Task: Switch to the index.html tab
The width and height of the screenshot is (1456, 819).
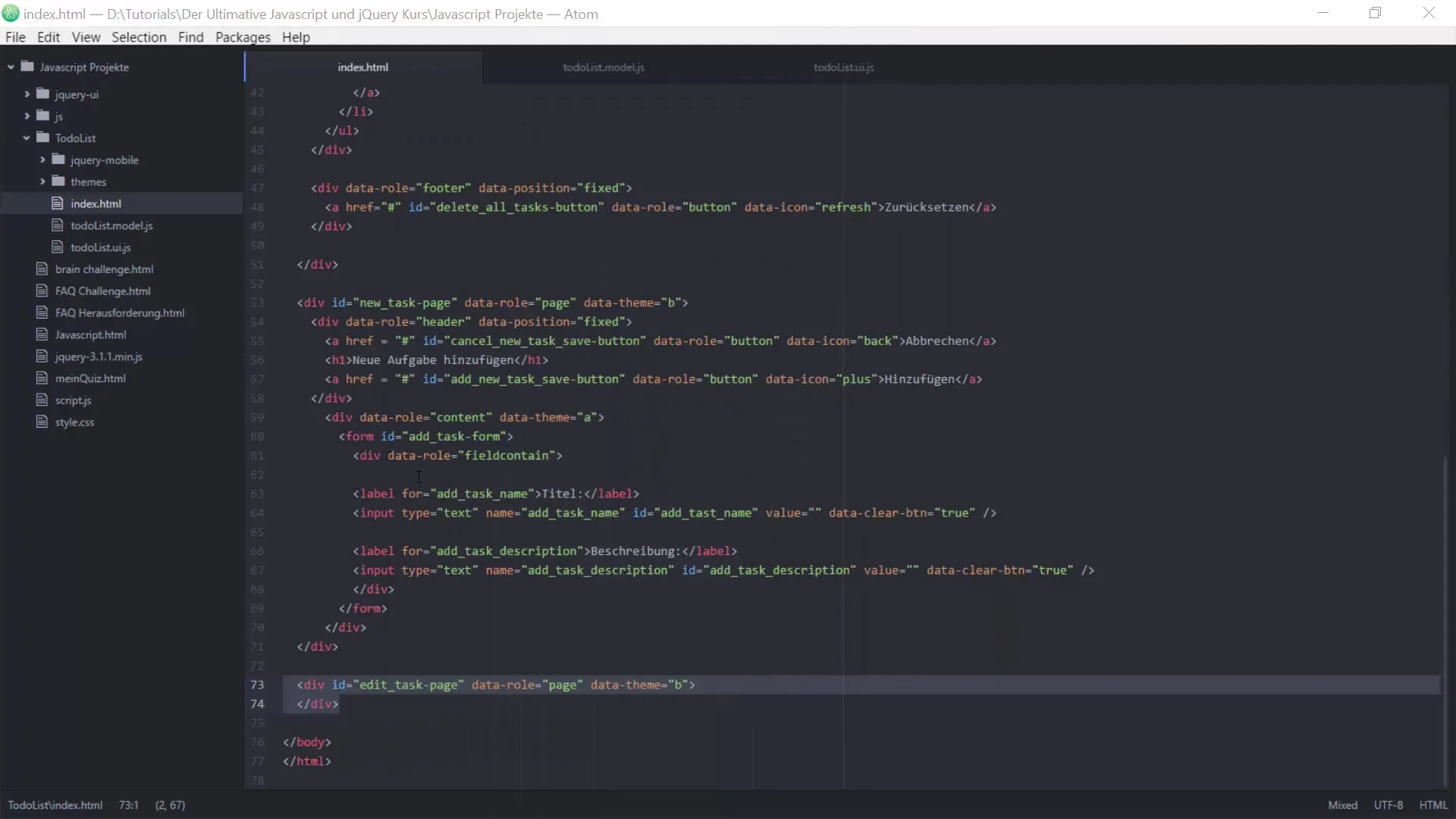Action: (x=363, y=67)
